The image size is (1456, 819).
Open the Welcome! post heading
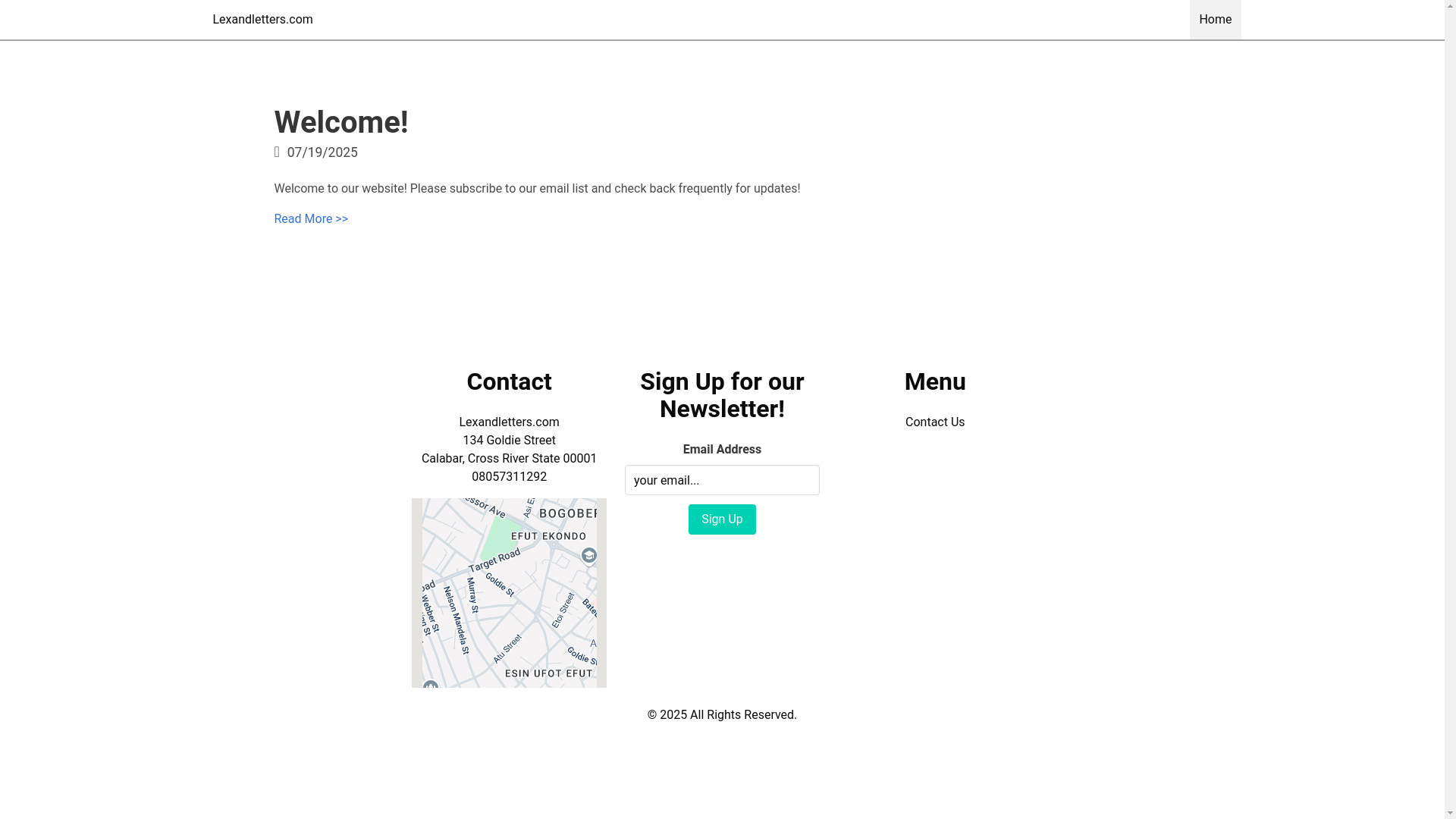[x=341, y=122]
